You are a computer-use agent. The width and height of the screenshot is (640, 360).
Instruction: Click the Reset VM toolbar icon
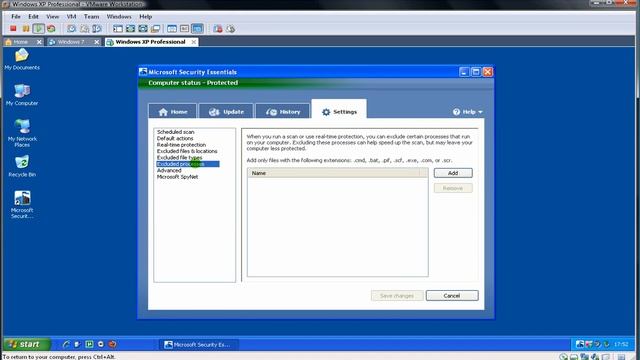[x=51, y=29]
